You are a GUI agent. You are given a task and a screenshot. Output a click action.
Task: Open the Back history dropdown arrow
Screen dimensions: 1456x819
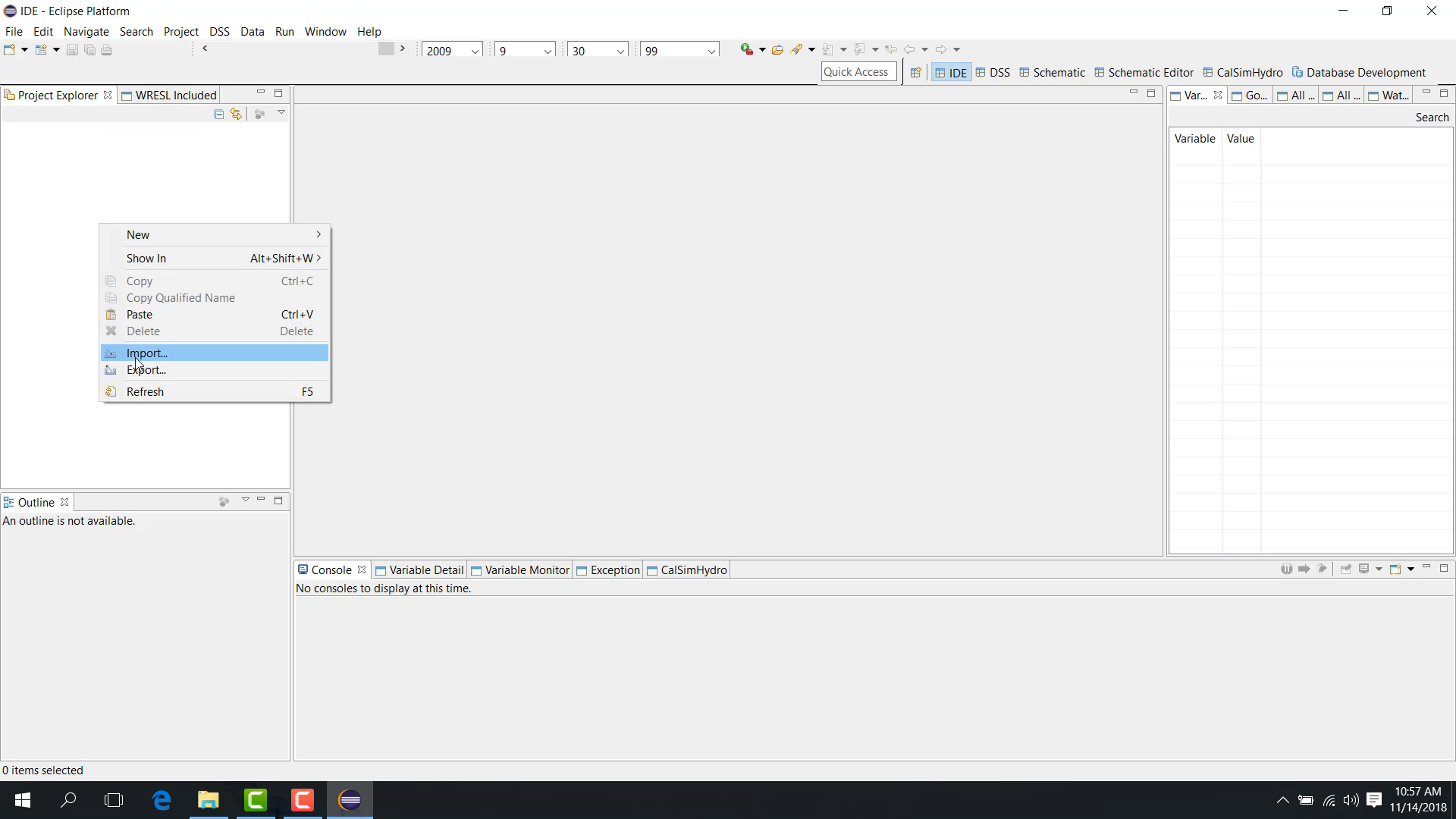pos(924,50)
